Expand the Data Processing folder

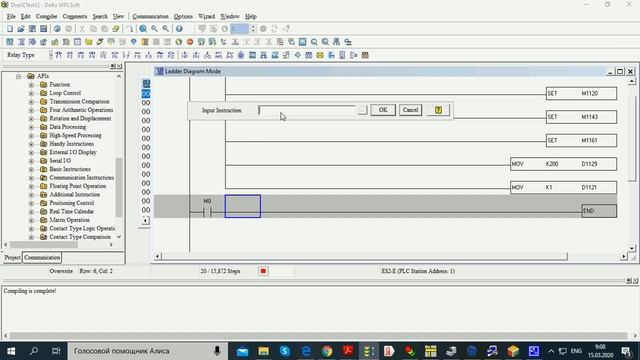click(x=31, y=127)
